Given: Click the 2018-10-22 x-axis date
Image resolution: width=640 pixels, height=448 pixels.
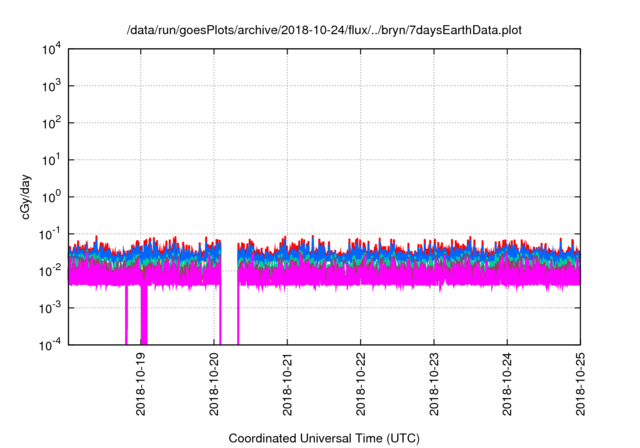Looking at the screenshot, I should tap(360, 384).
